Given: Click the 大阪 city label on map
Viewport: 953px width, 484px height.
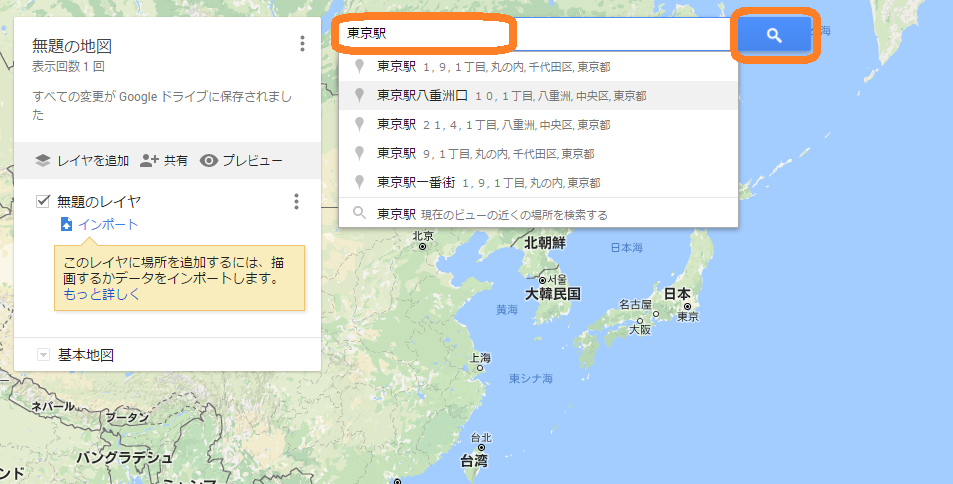Looking at the screenshot, I should (640, 330).
